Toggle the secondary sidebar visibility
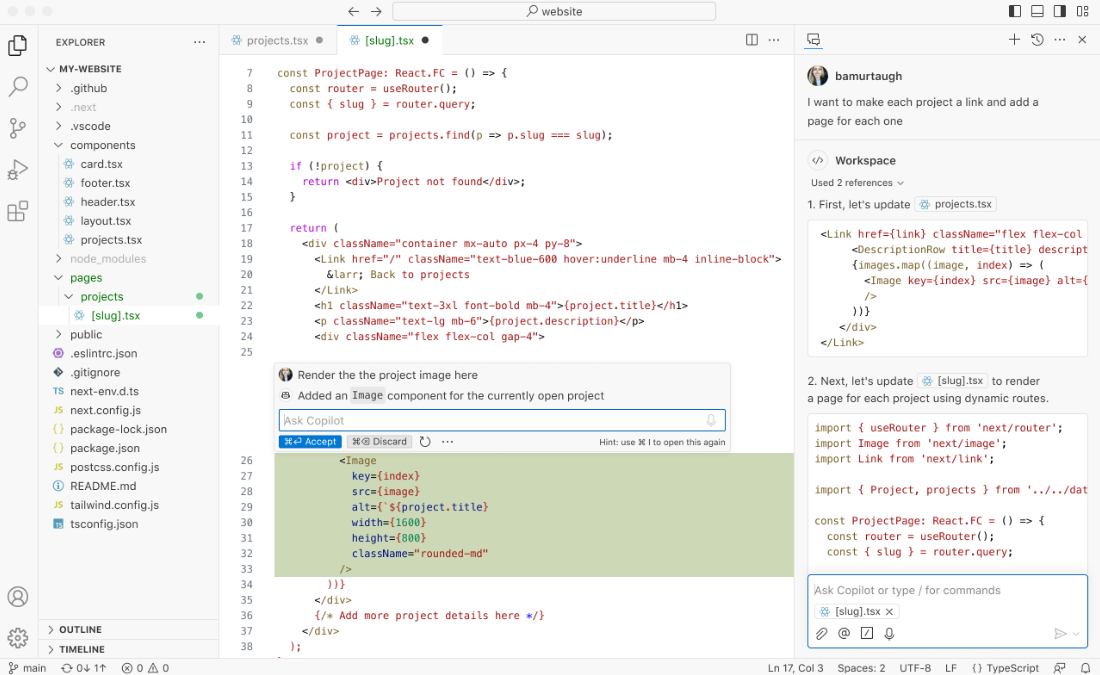Screen dimensions: 1100x675 (1058, 10)
